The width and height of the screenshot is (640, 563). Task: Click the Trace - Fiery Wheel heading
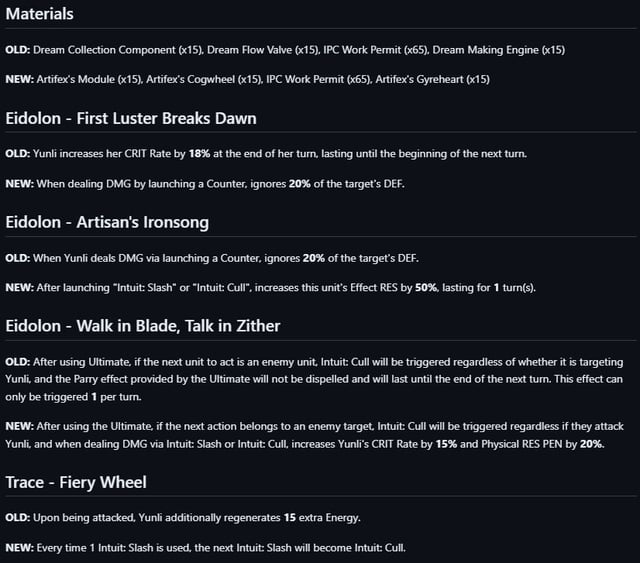[x=76, y=483]
